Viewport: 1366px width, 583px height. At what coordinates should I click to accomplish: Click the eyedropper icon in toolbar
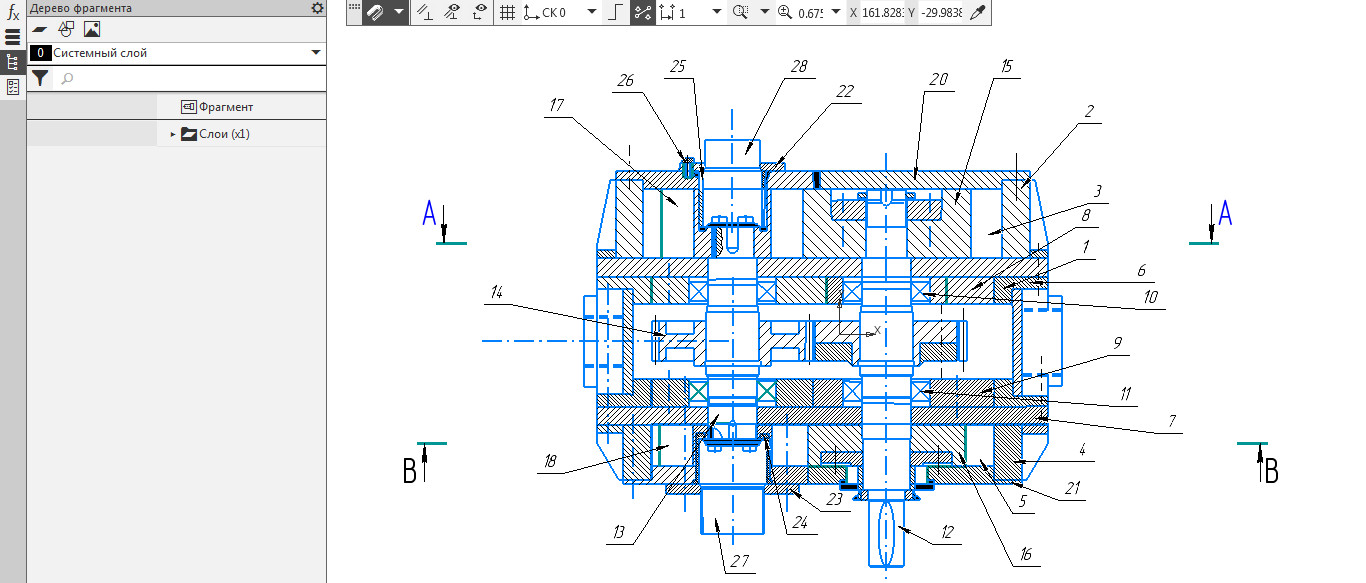tap(978, 13)
